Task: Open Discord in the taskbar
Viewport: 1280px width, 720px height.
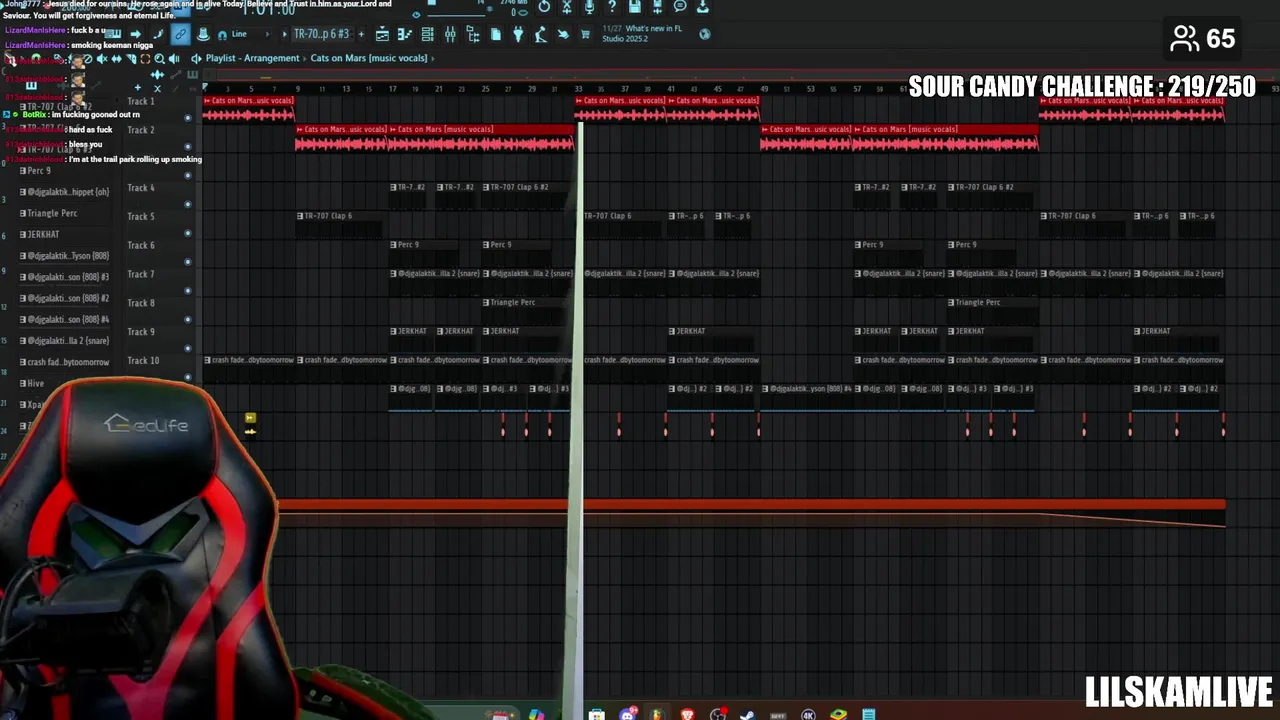Action: click(x=629, y=714)
